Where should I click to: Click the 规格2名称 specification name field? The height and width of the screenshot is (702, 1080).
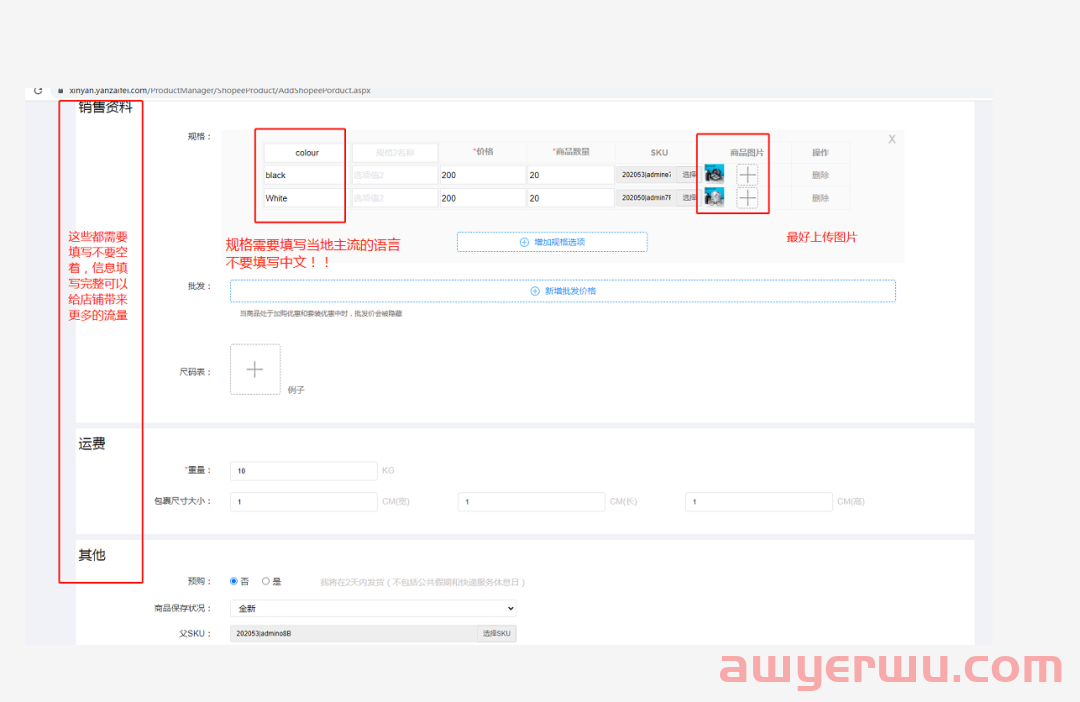click(394, 153)
